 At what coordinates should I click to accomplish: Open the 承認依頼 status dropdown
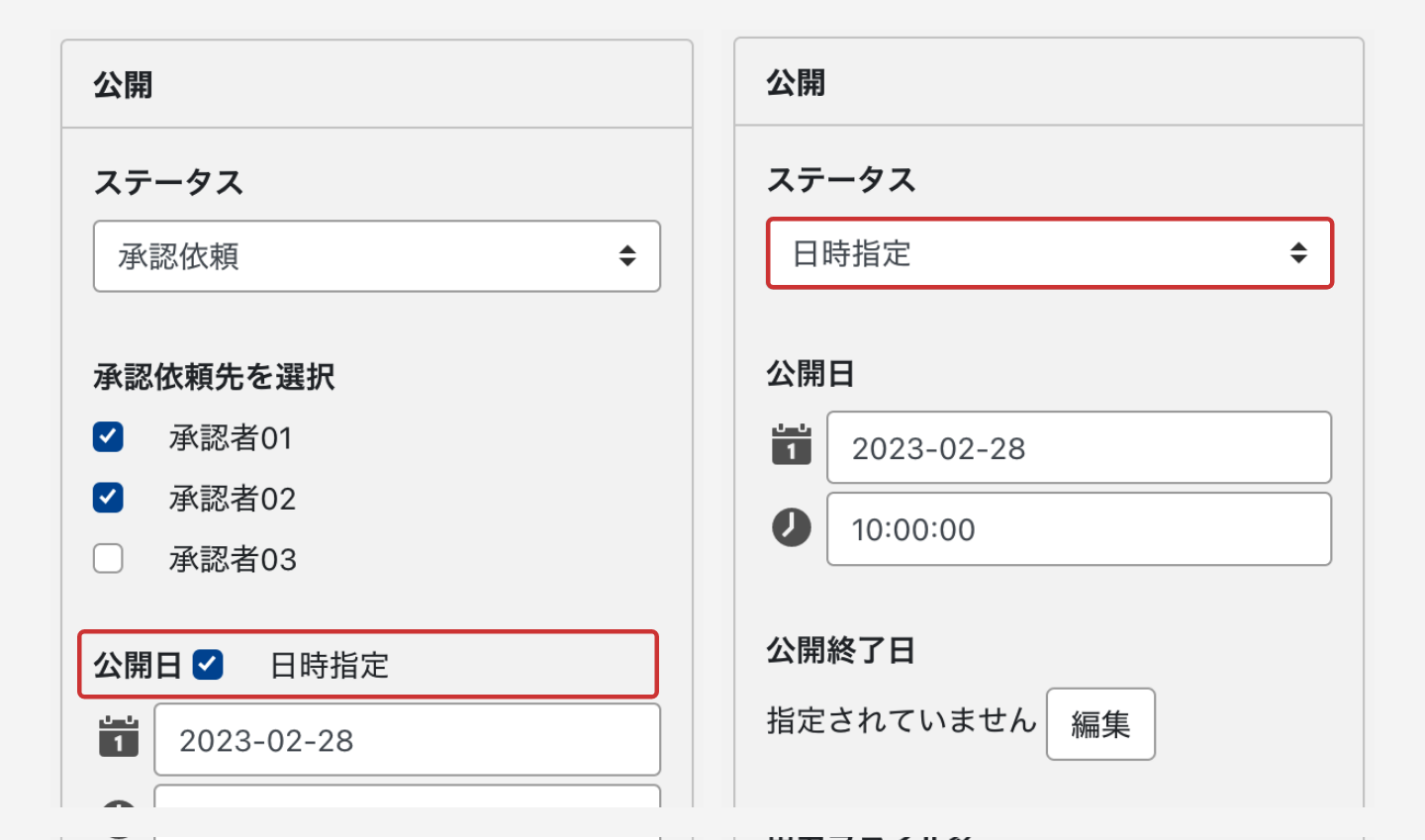point(376,256)
